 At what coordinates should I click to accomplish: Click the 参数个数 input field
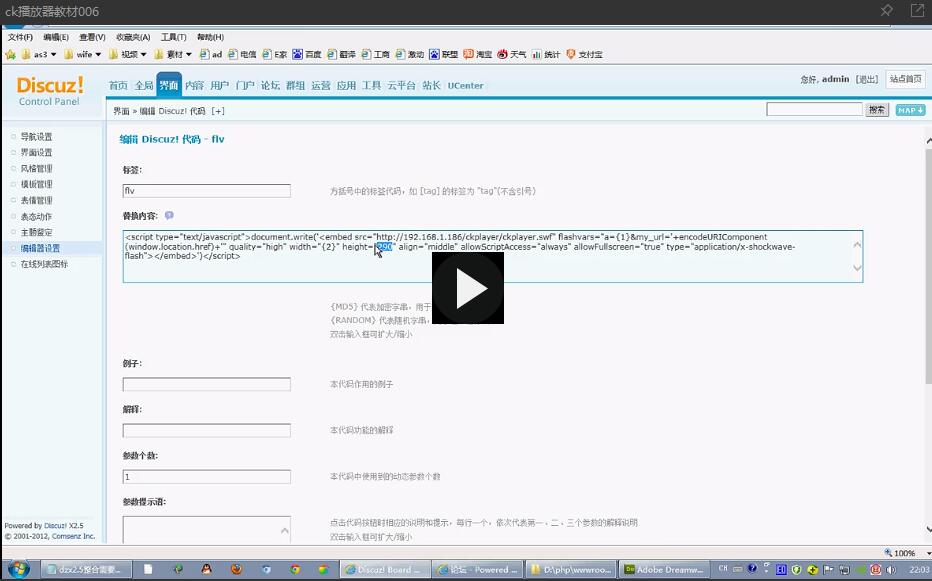click(x=206, y=476)
